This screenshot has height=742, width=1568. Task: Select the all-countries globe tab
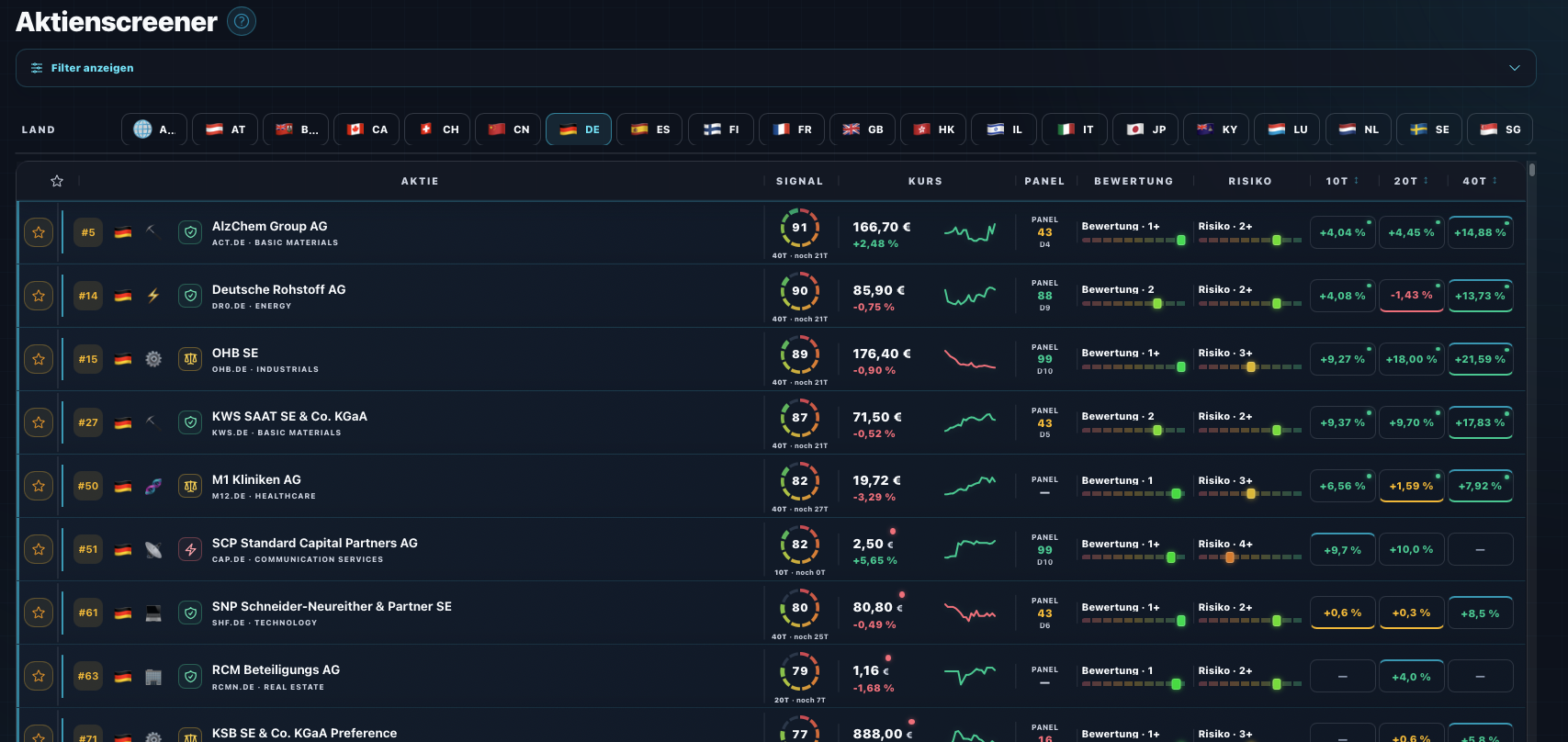(x=154, y=129)
